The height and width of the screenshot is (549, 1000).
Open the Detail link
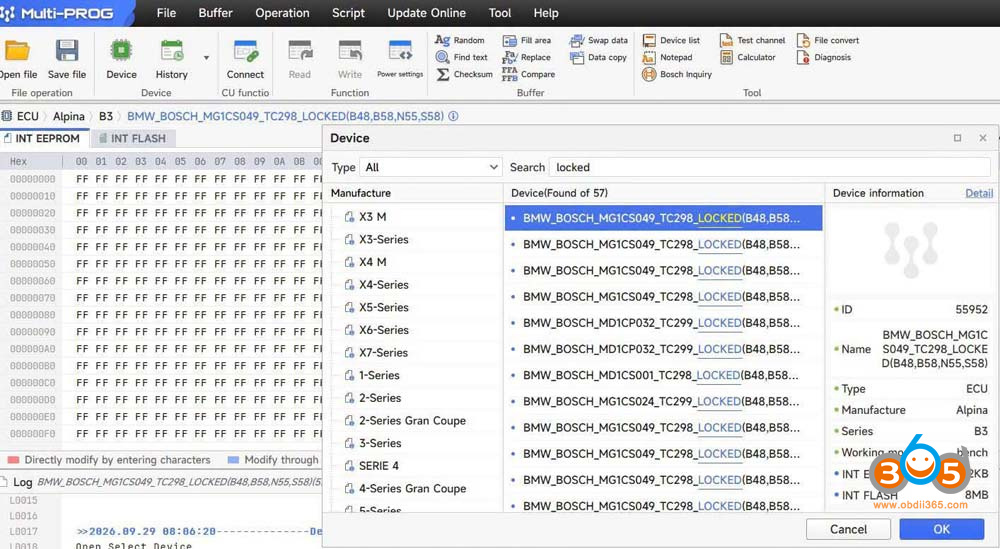point(979,193)
